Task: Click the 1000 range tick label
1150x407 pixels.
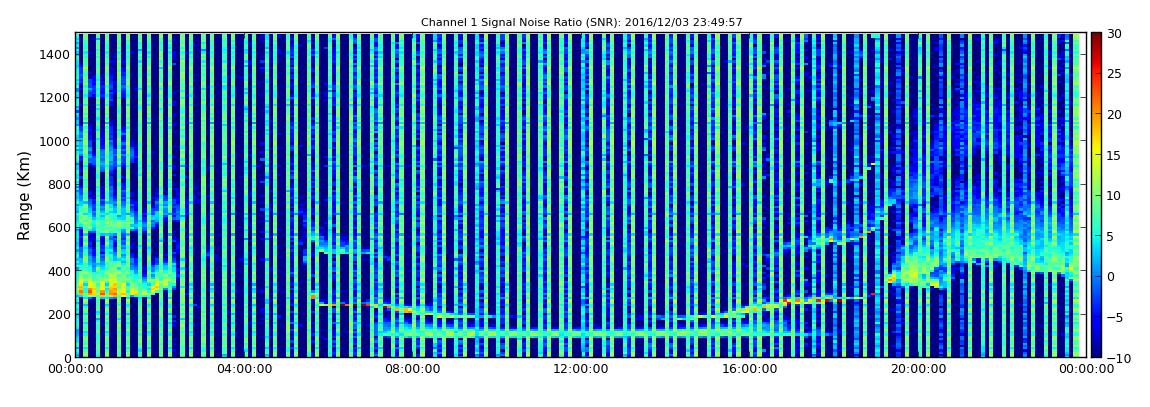Action: tap(56, 141)
